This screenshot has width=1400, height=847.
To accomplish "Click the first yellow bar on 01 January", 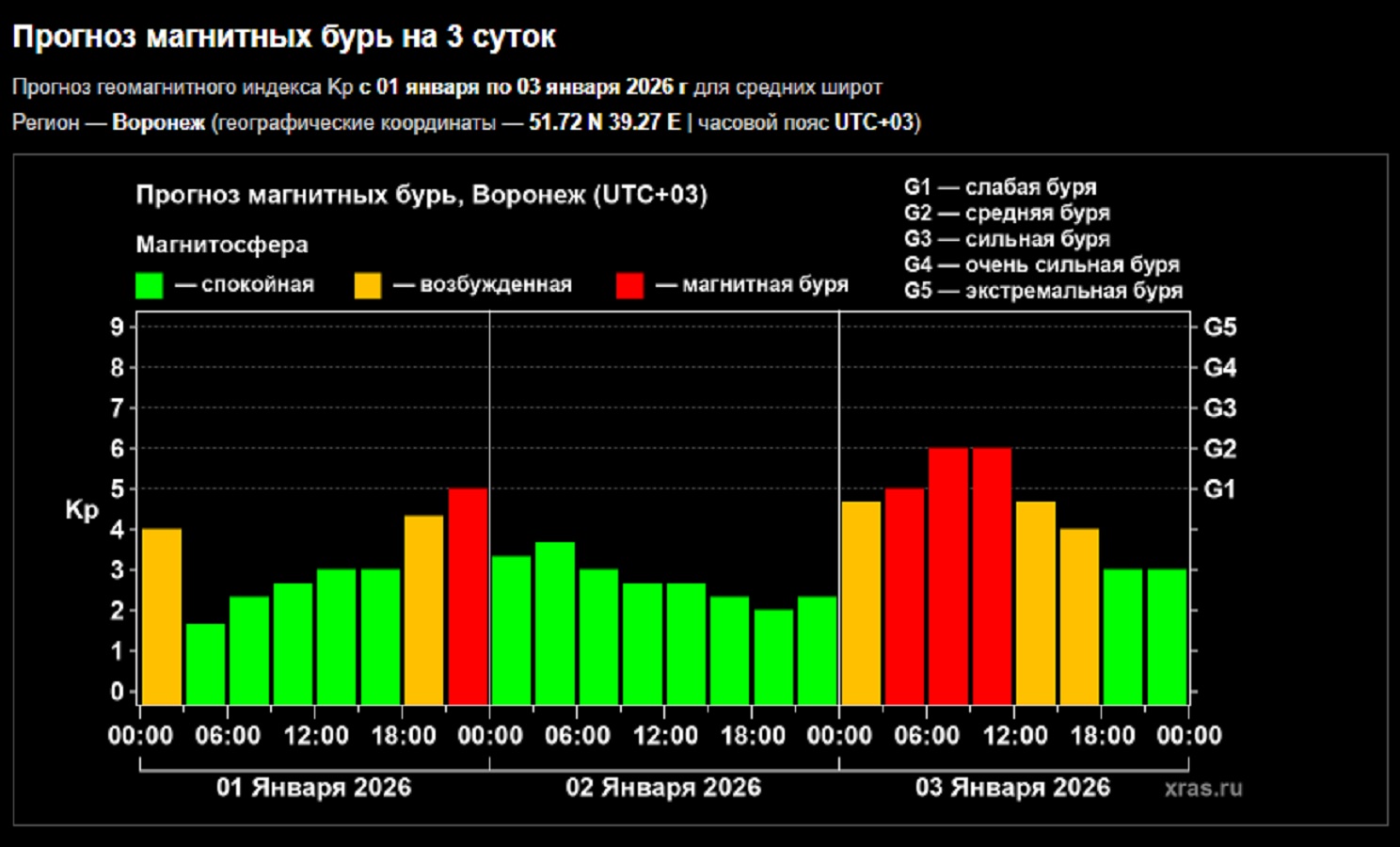I will [162, 616].
